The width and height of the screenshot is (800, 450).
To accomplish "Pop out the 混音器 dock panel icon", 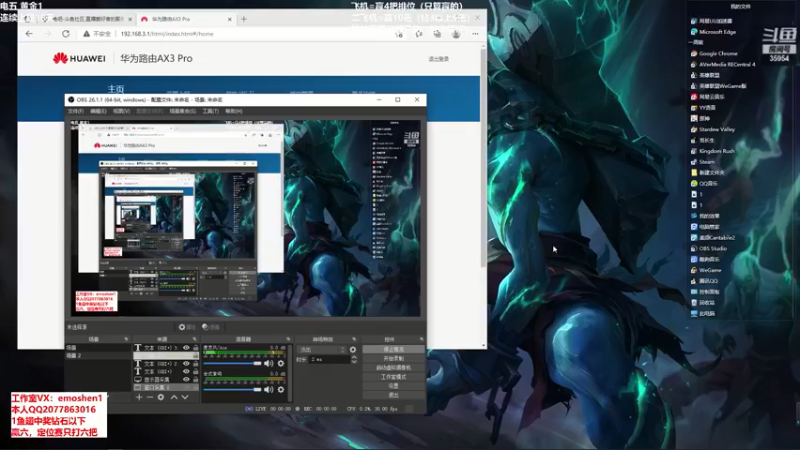I will [x=288, y=339].
